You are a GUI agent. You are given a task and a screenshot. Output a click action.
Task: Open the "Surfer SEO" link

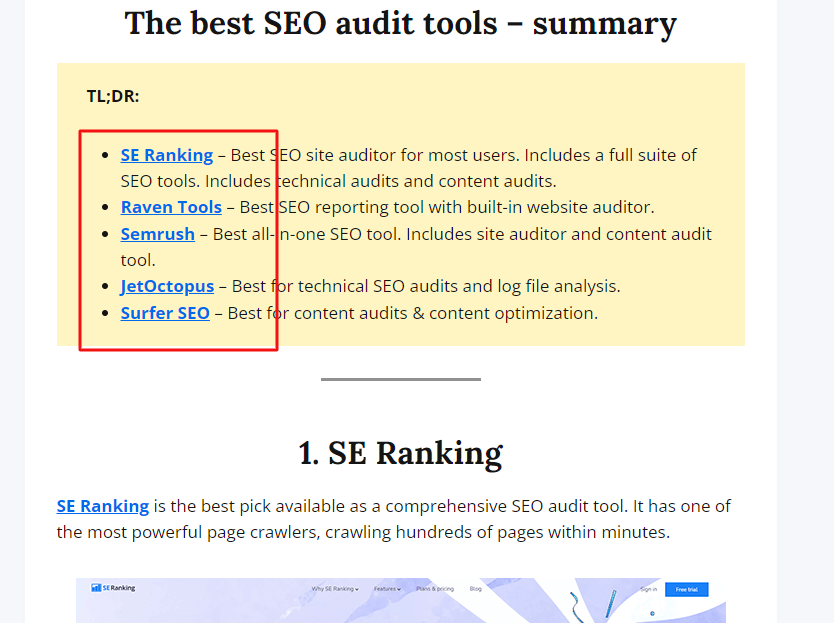(x=164, y=313)
